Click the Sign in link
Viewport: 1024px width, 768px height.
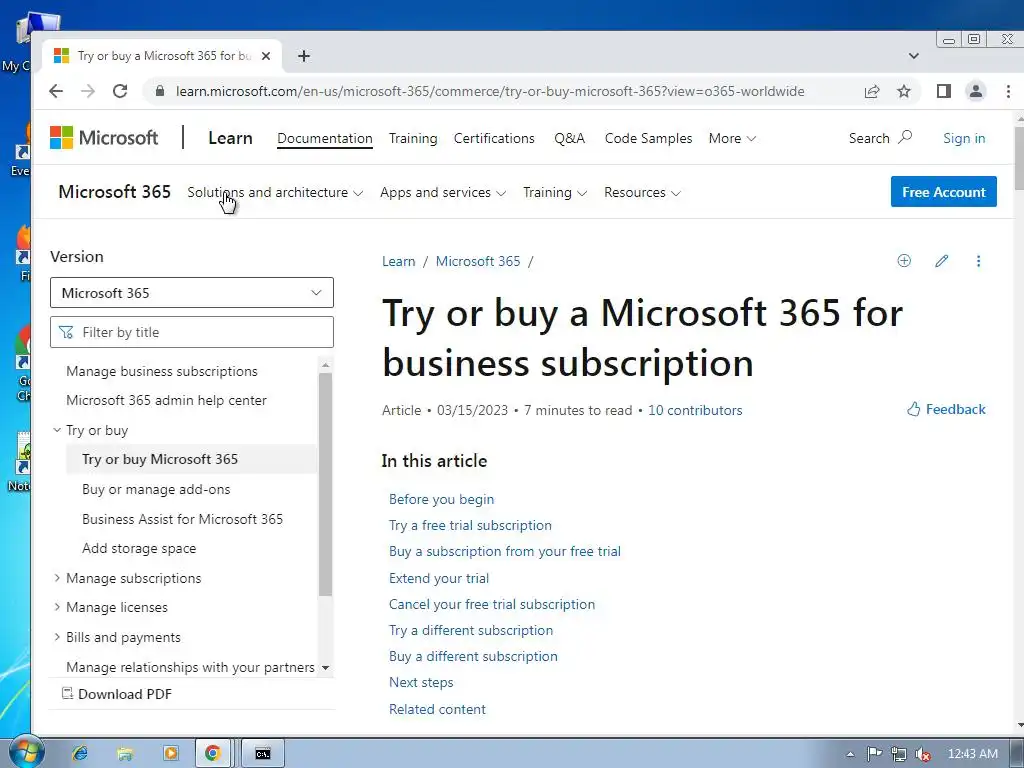(x=964, y=138)
